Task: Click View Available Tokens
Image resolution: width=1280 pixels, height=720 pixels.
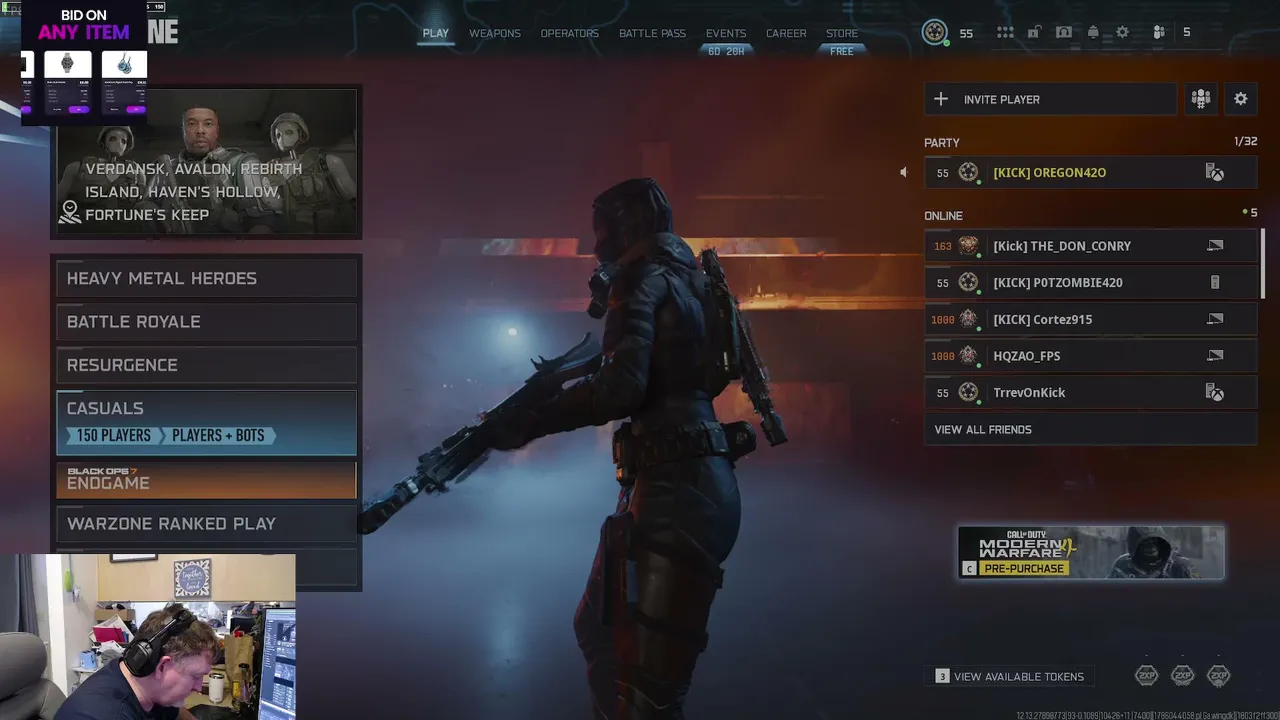Action: 1010,677
